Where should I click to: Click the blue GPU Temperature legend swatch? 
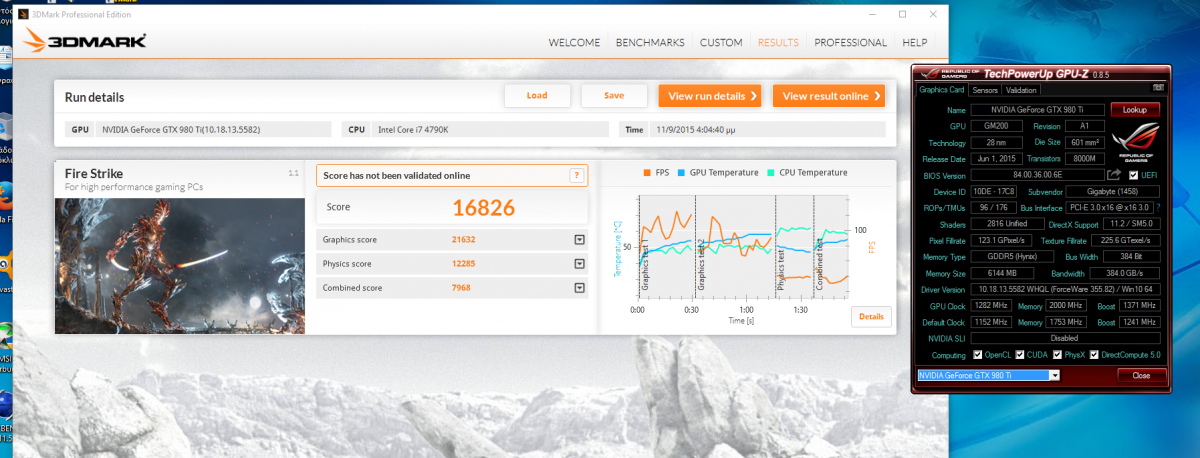point(682,173)
